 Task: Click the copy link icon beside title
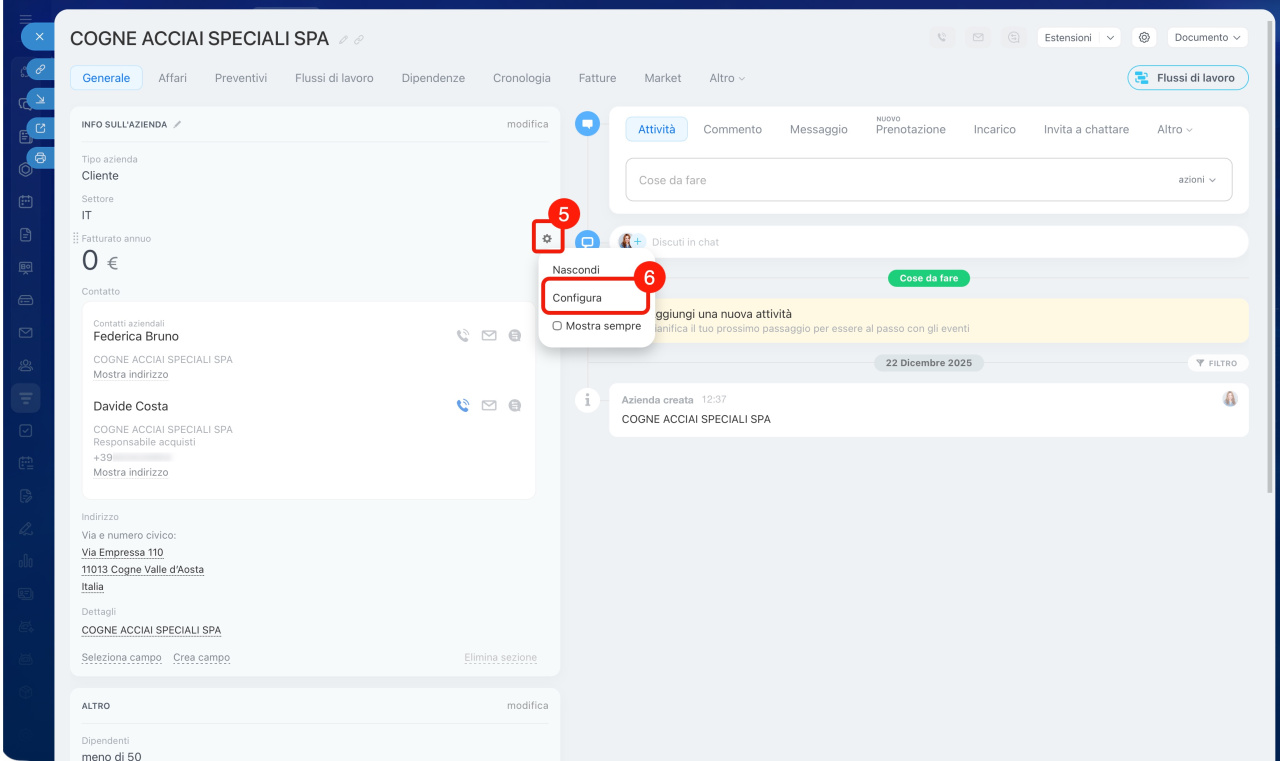[x=359, y=40]
